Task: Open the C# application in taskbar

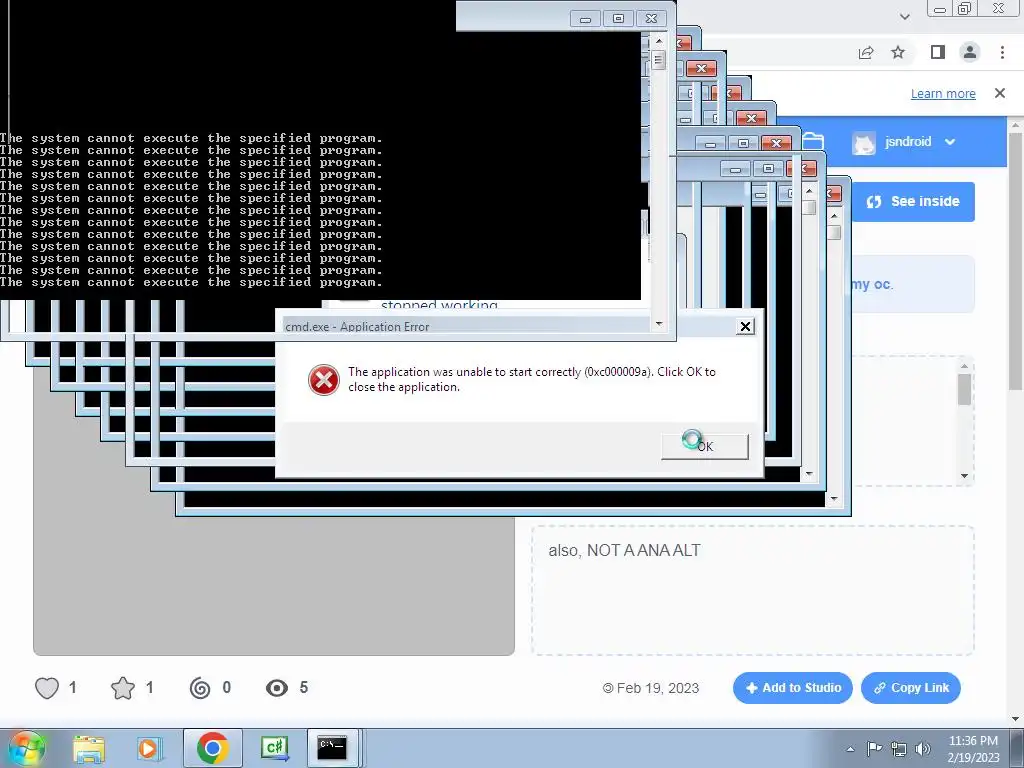Action: [x=274, y=748]
